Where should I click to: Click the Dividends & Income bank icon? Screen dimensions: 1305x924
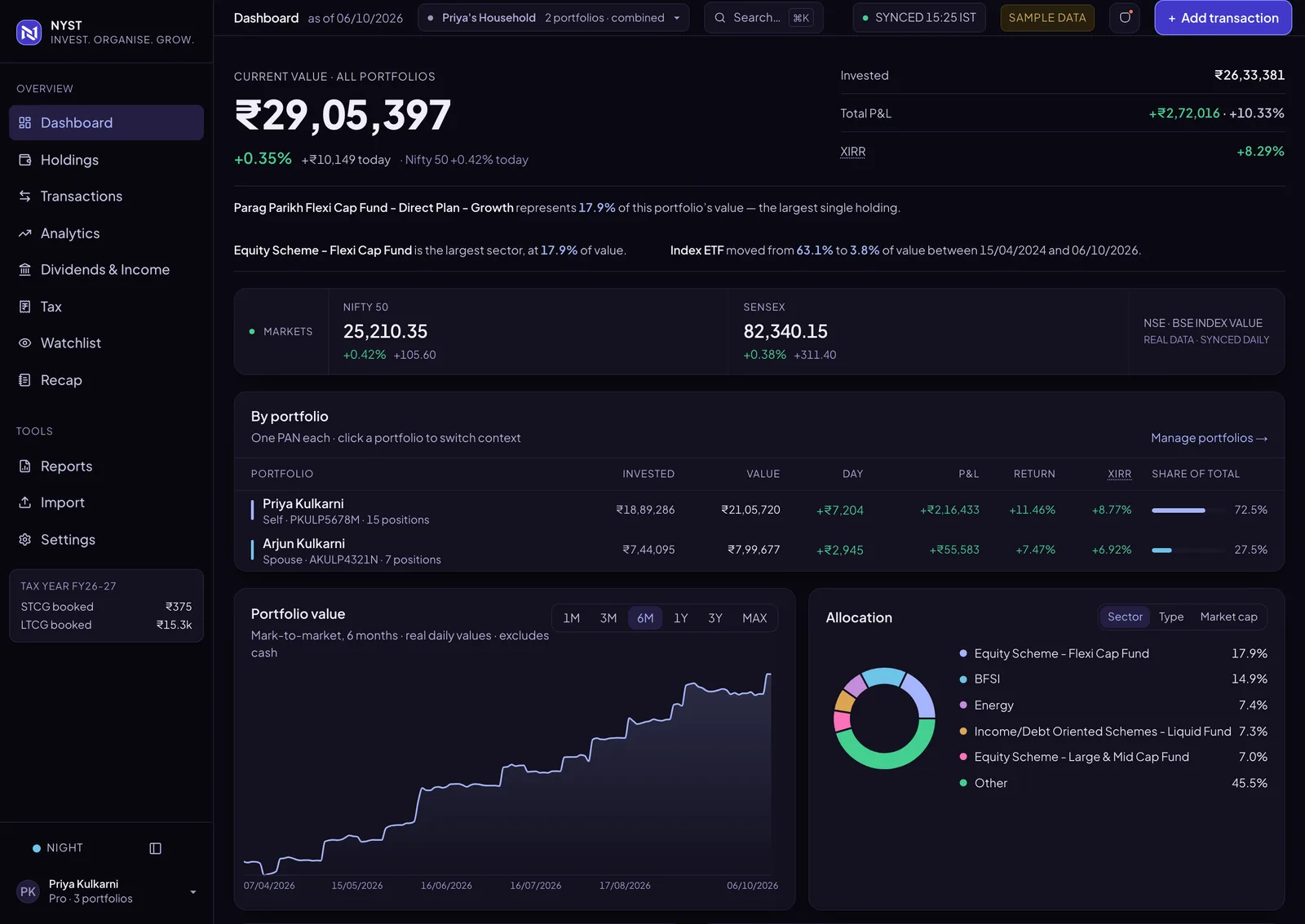click(x=25, y=270)
